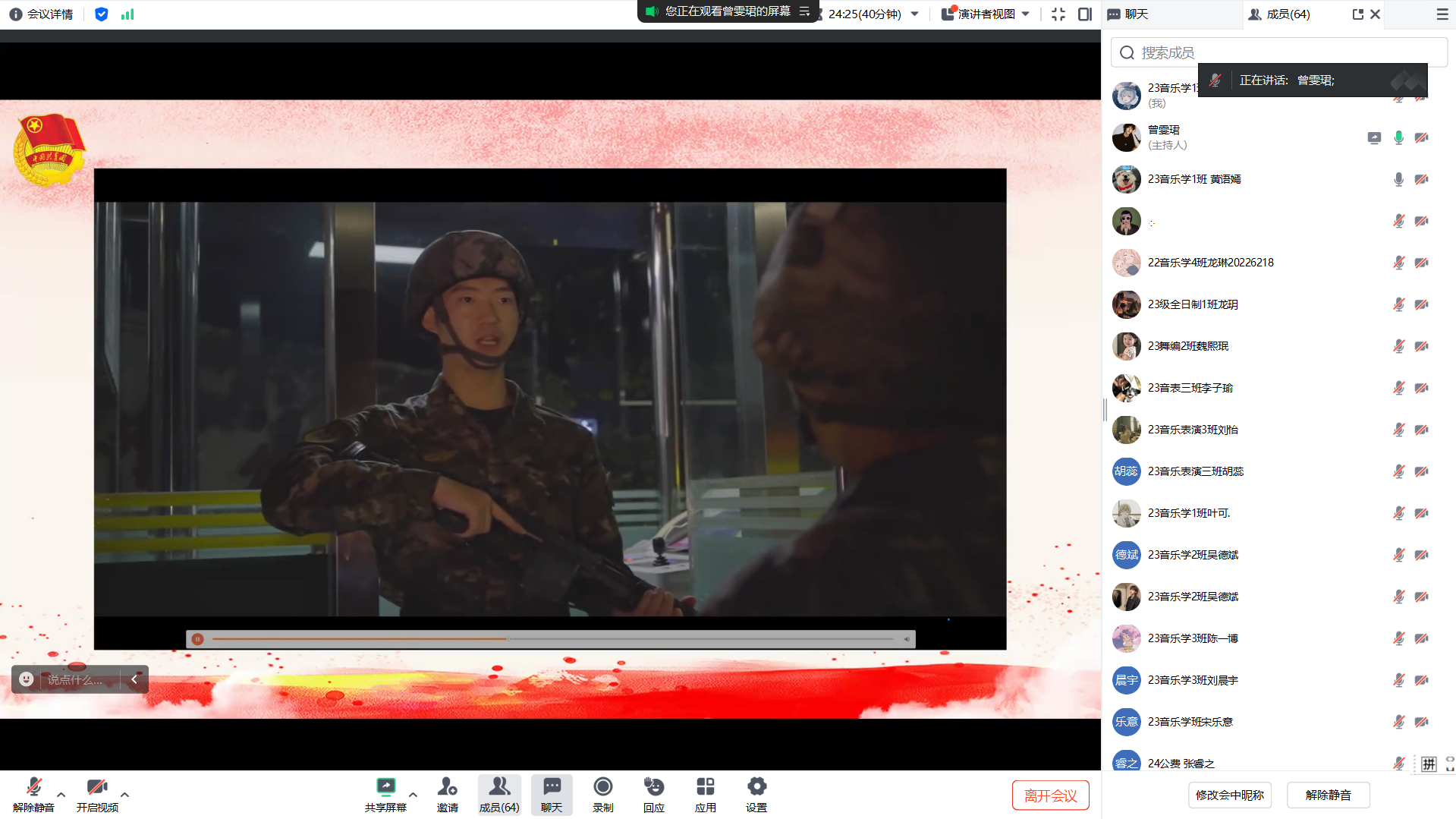
Task: Expand share options arrow next to 共享屏幕
Action: coord(413,795)
